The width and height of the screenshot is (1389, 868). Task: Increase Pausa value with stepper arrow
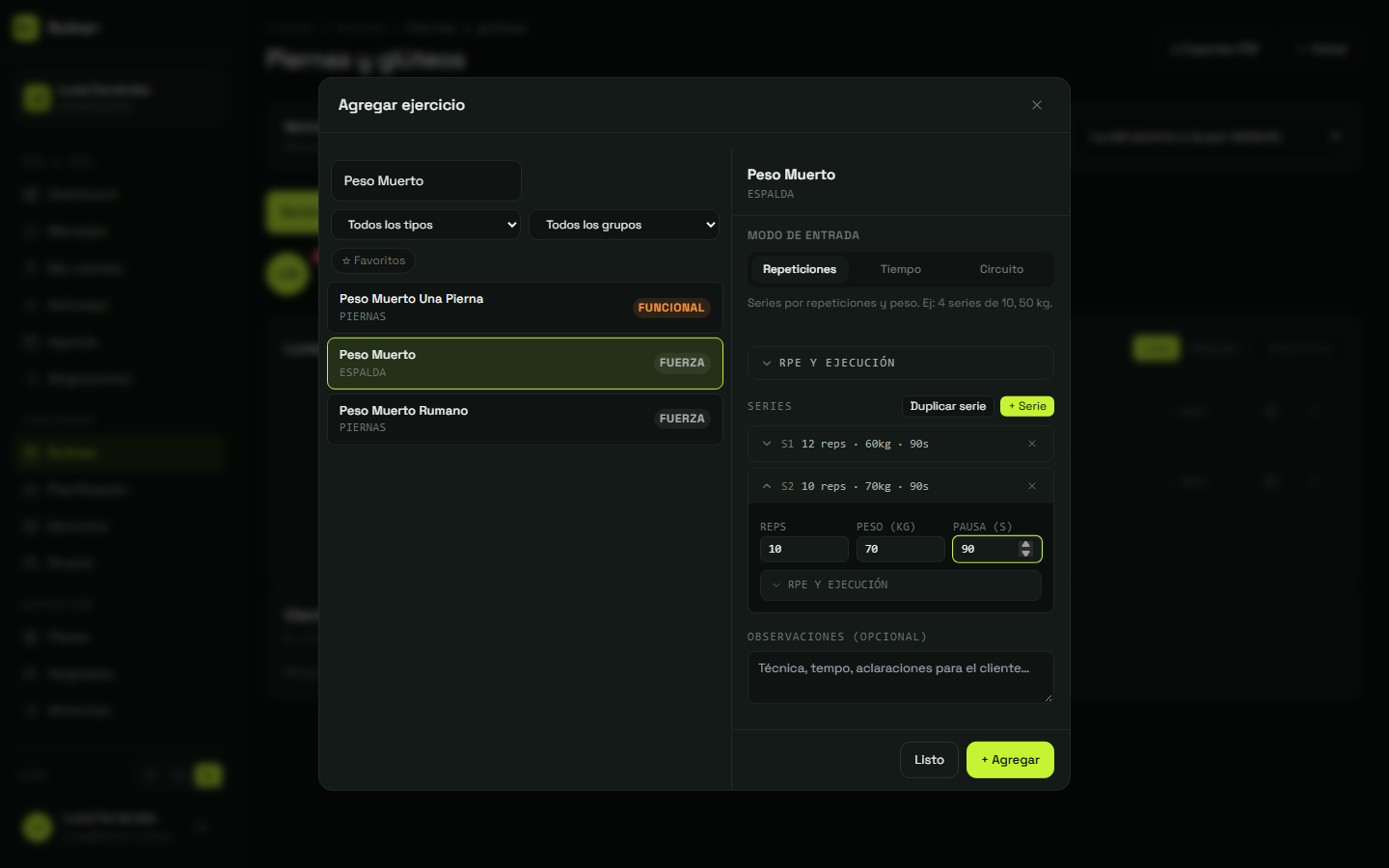click(1026, 544)
